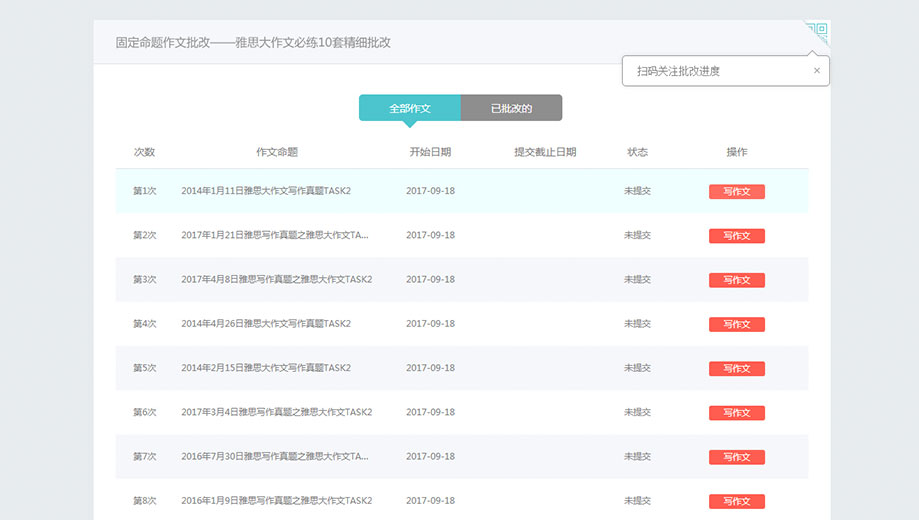919x520 pixels.
Task: Click 写作文 button for 第7次
Action: (x=736, y=457)
